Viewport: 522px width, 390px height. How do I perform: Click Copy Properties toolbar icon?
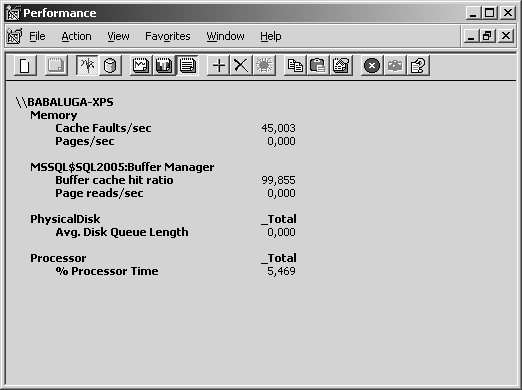295,65
